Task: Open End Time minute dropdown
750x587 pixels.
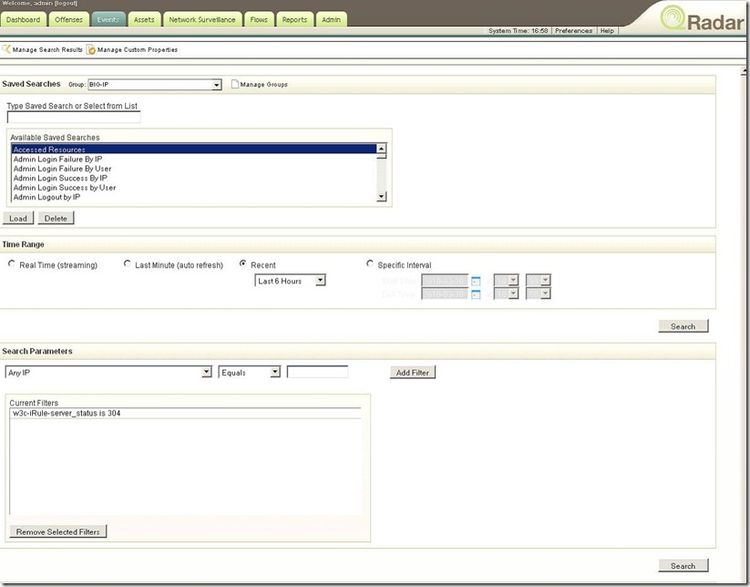Action: tap(538, 294)
